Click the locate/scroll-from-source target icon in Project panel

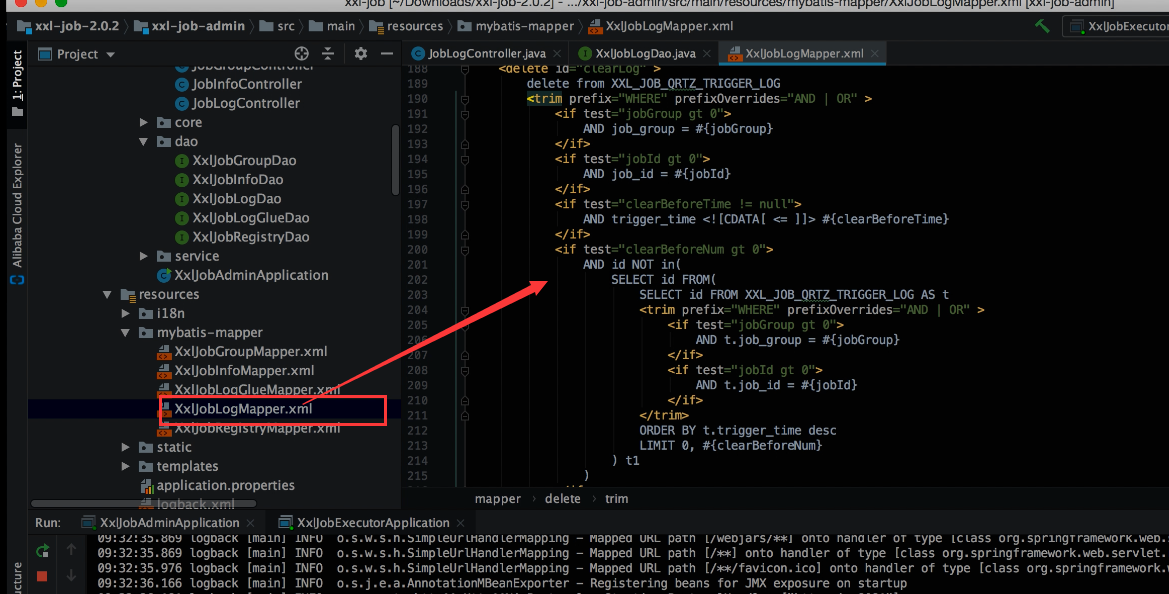pos(301,54)
